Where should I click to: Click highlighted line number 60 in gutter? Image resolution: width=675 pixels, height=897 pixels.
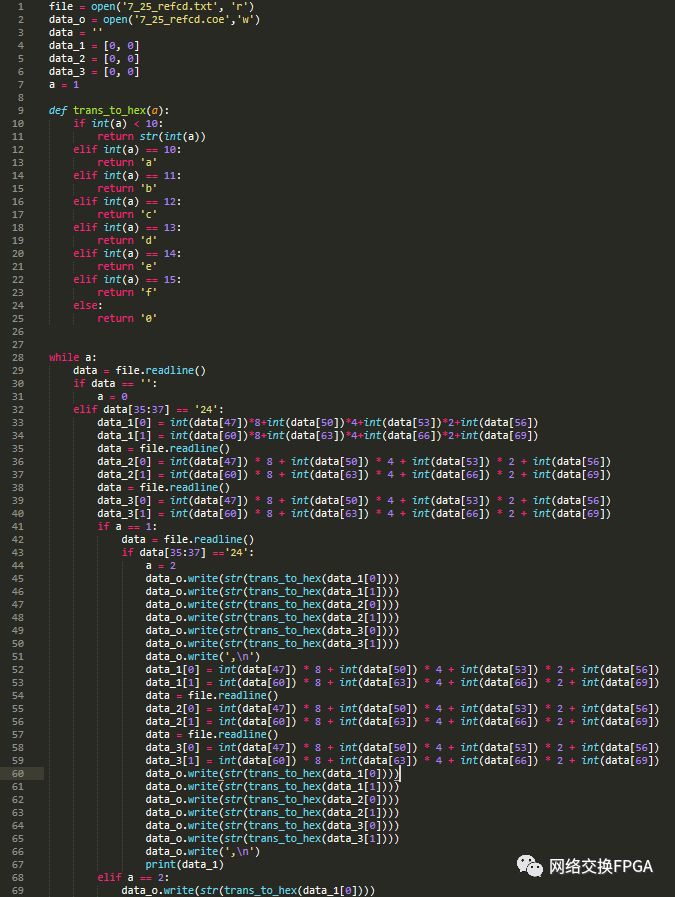pos(18,773)
